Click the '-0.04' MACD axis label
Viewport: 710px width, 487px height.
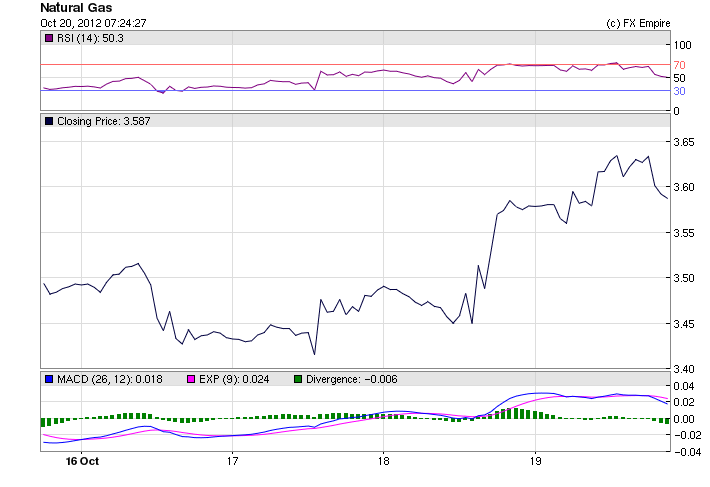(687, 452)
